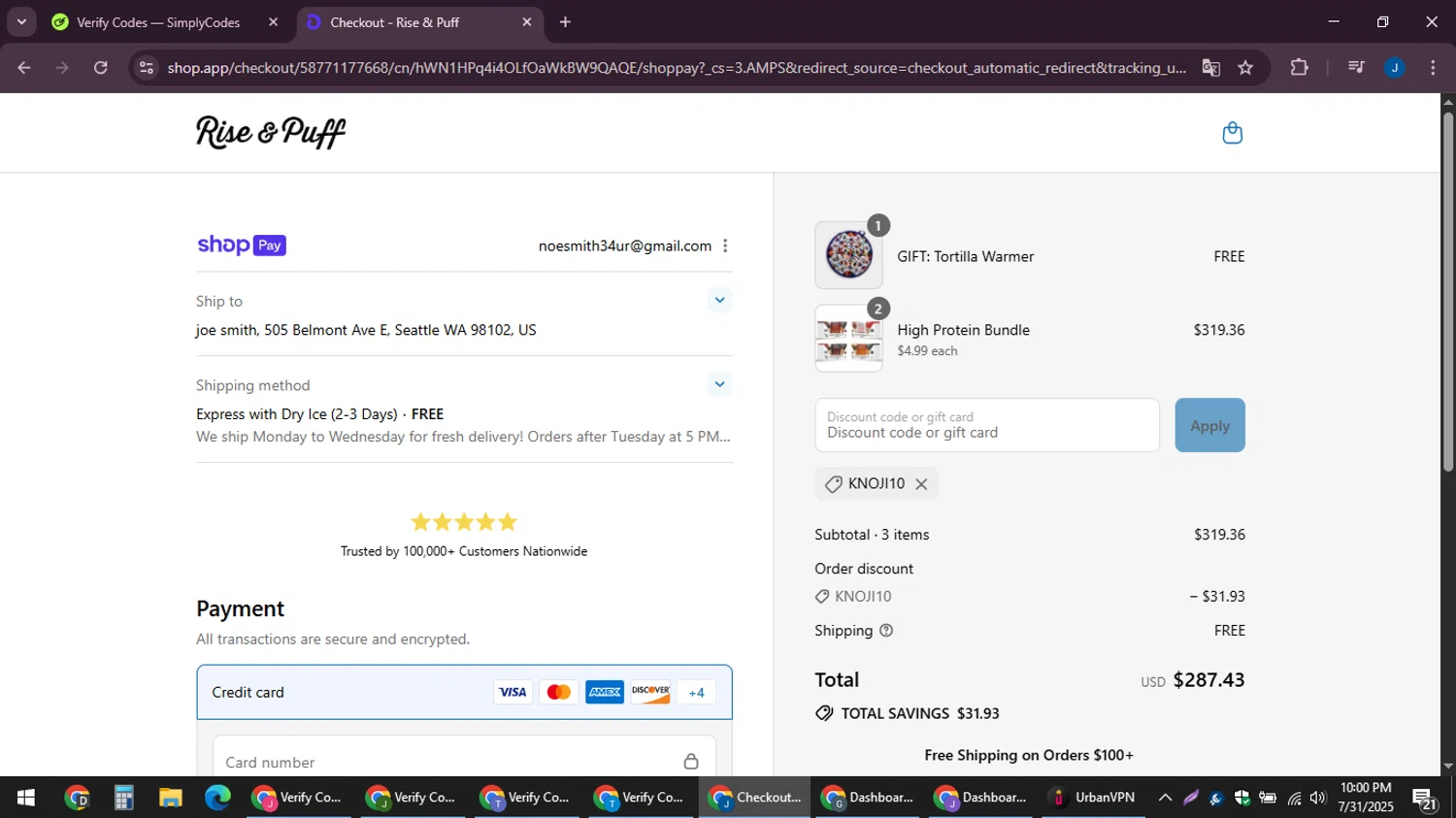Open File Explorer from the taskbar
This screenshot has width=1456, height=818.
[171, 798]
